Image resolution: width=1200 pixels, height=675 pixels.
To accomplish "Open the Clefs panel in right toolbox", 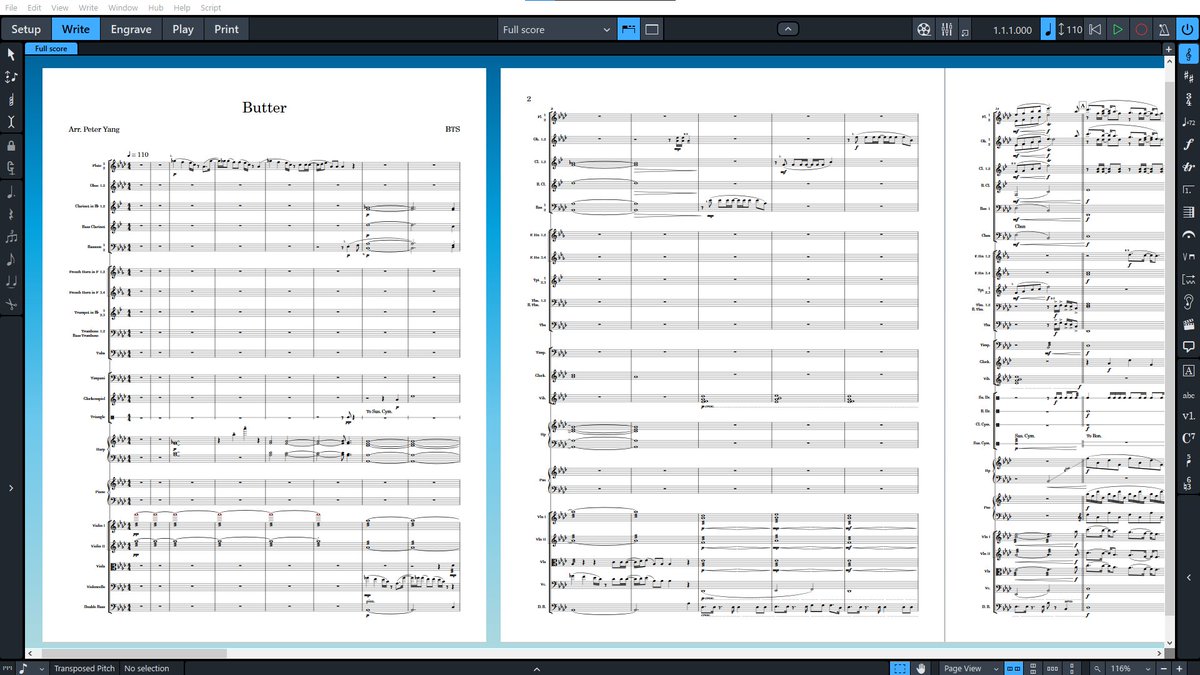I will [1188, 54].
